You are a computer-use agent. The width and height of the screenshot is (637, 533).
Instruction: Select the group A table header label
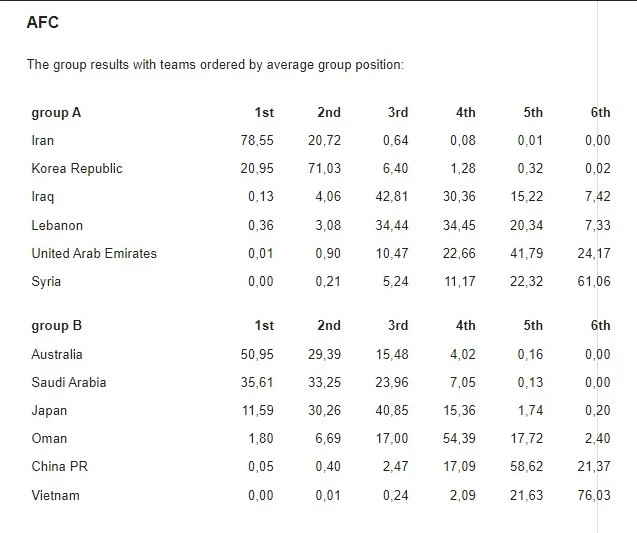[x=56, y=113]
